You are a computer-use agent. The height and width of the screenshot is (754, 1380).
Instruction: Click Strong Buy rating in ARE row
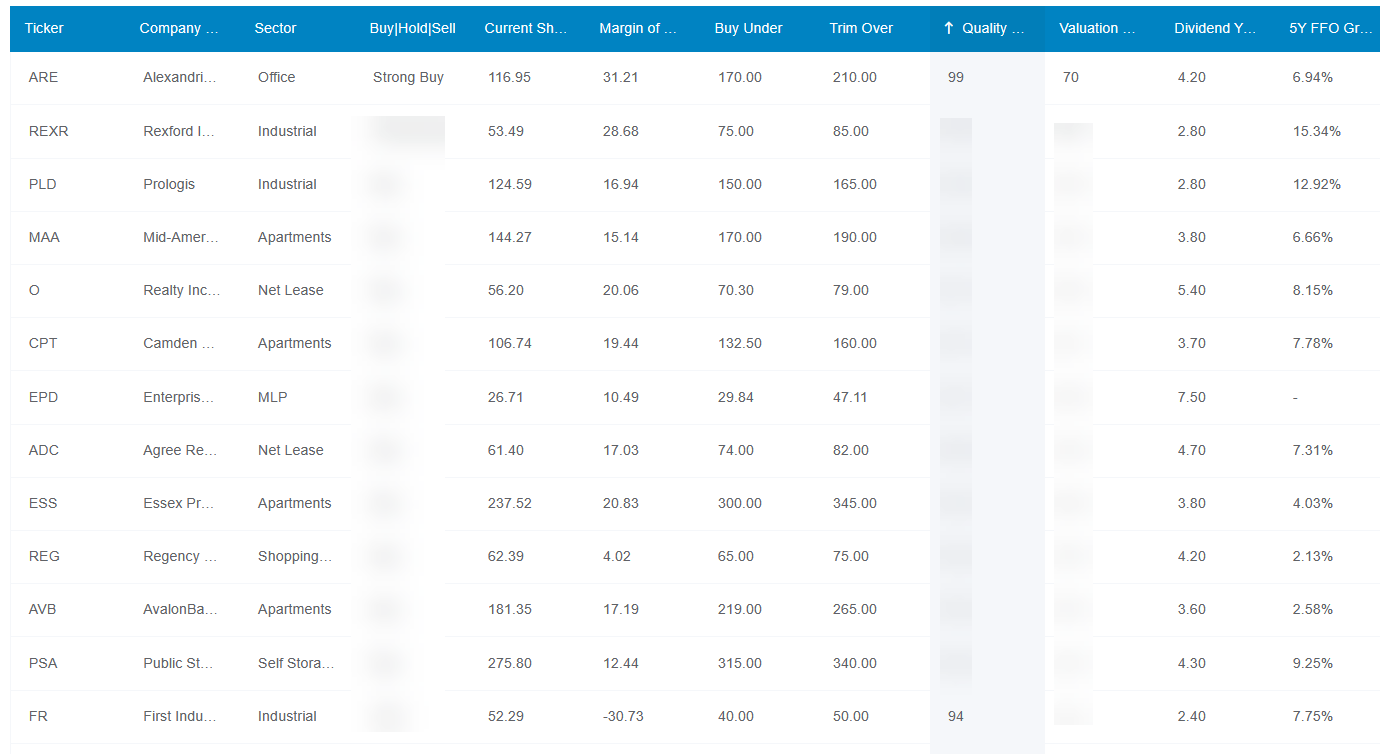[x=408, y=77]
